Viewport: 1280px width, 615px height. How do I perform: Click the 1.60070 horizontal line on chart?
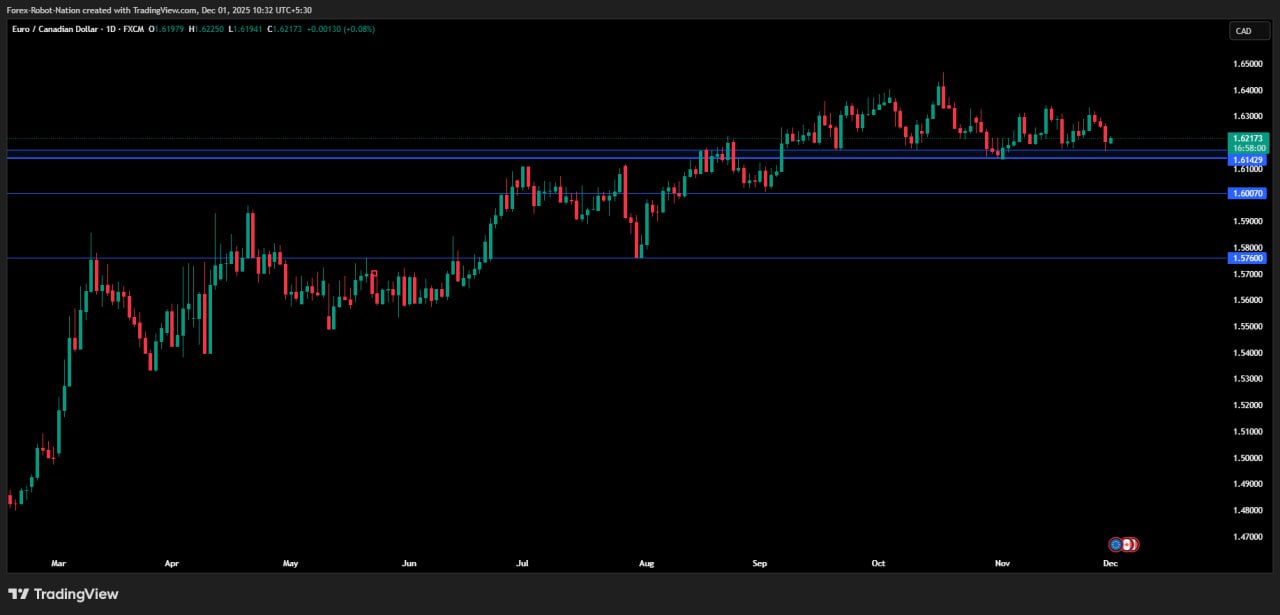click(400, 194)
